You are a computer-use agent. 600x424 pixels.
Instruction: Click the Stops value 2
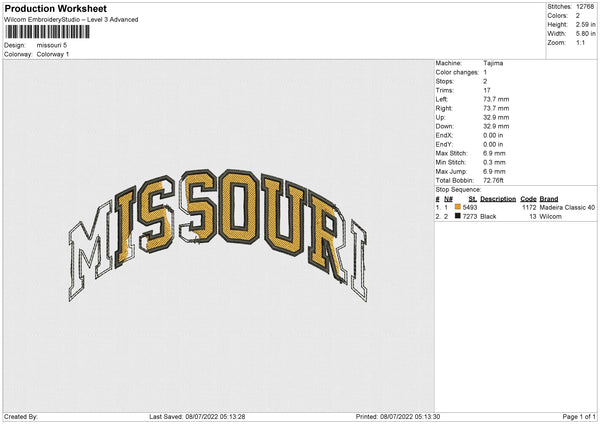pos(485,81)
